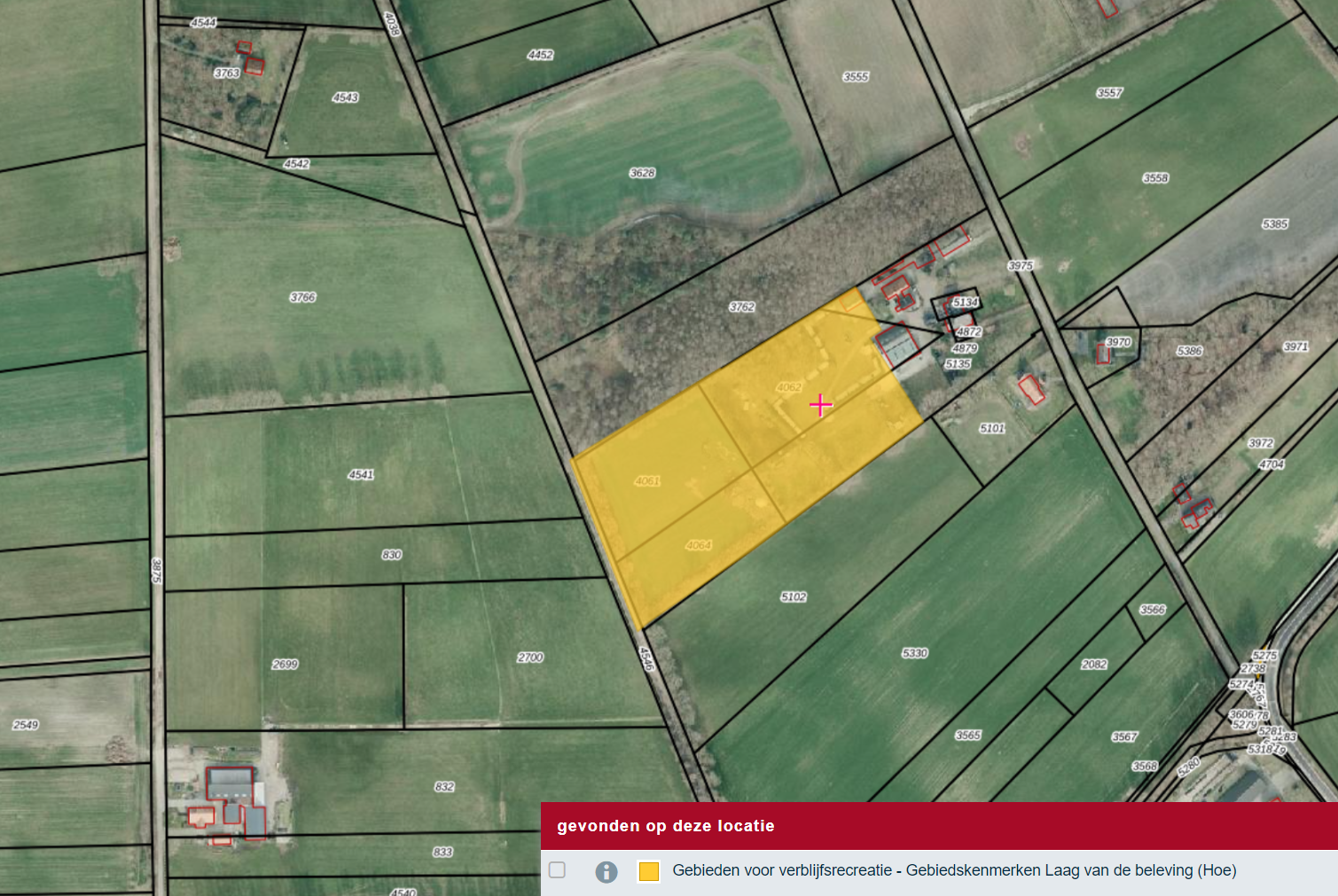
Task: Click parcel label 3763
Action: 227,73
